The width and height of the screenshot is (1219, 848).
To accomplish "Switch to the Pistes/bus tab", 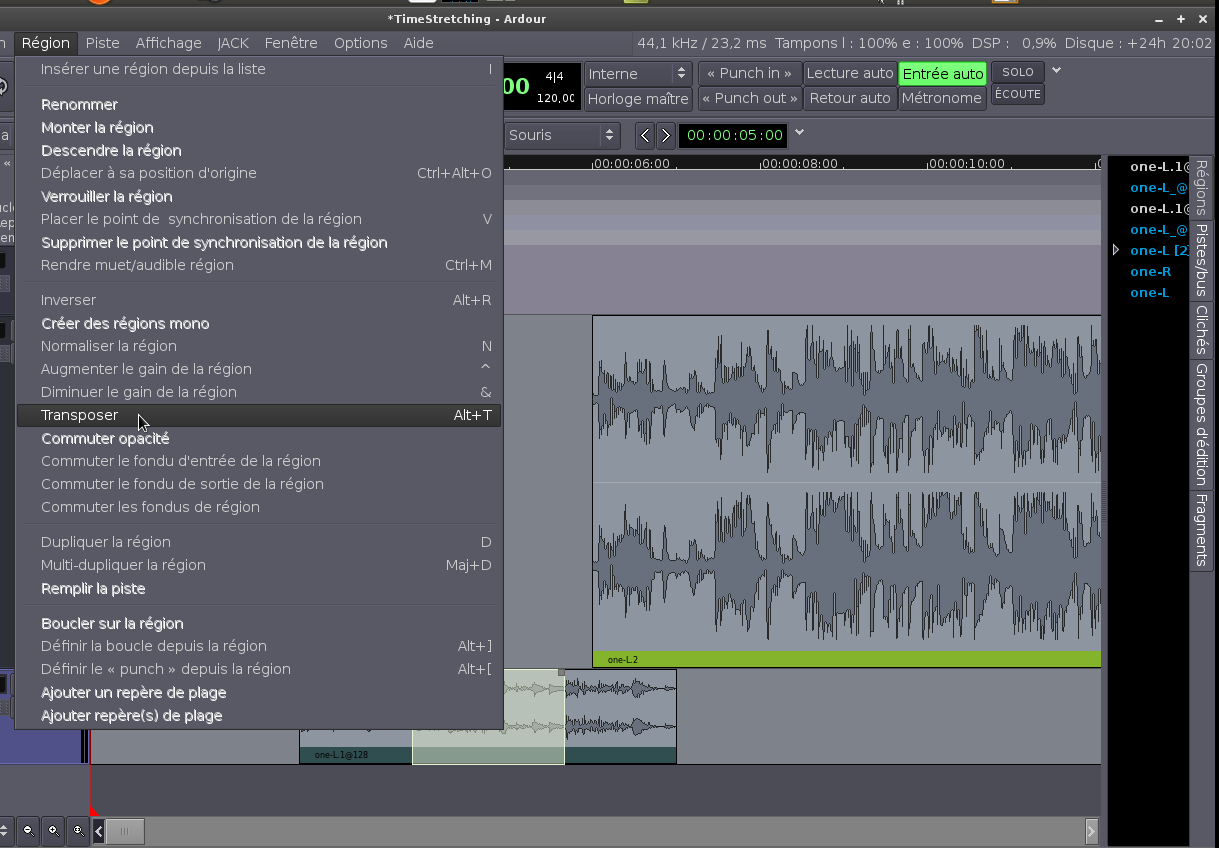I will pos(1202,260).
